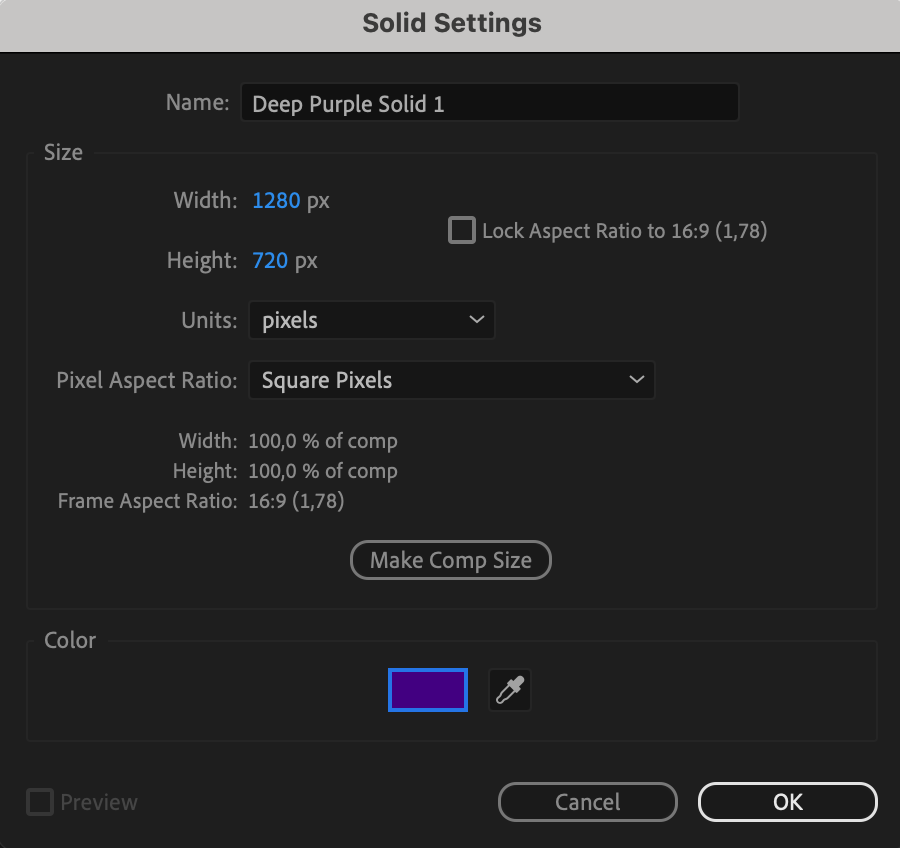Click the Lock Aspect Ratio label text

[x=624, y=231]
